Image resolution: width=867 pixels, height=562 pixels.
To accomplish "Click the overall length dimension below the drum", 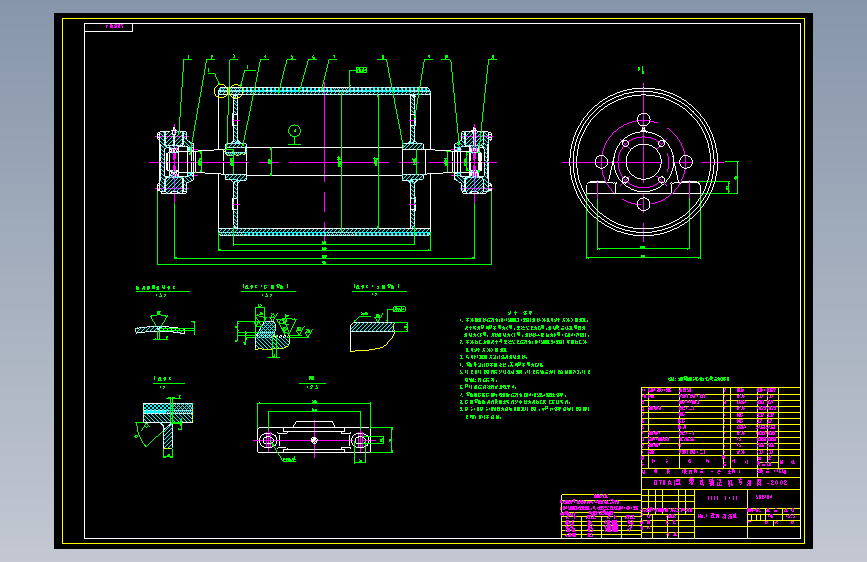I will click(324, 264).
